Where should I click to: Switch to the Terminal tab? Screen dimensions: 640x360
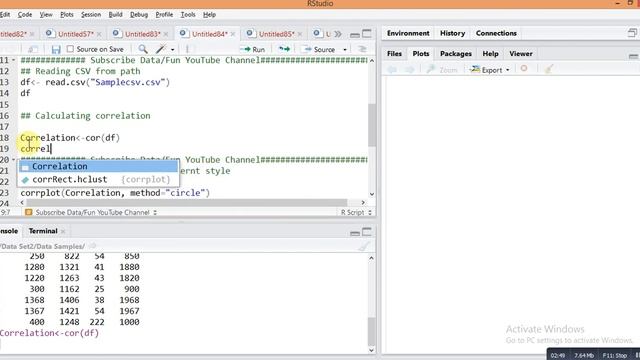(x=43, y=231)
